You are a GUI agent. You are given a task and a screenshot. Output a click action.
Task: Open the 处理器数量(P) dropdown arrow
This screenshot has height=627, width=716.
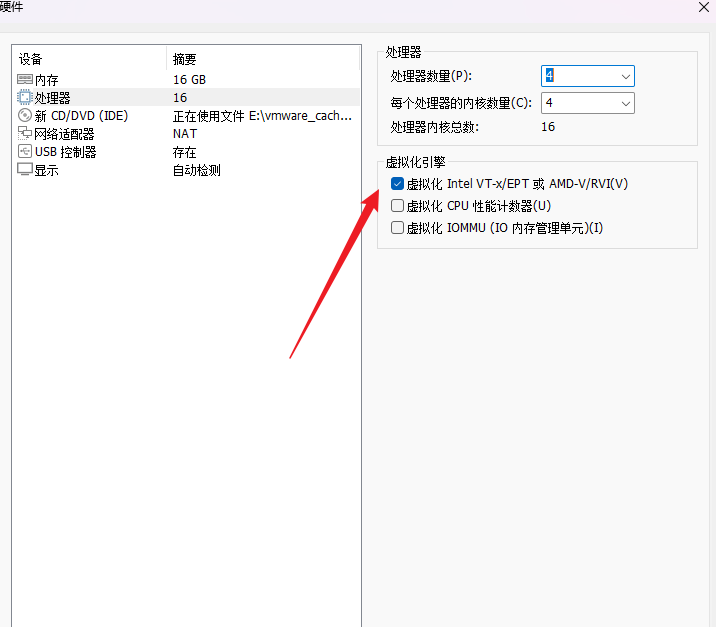click(626, 76)
